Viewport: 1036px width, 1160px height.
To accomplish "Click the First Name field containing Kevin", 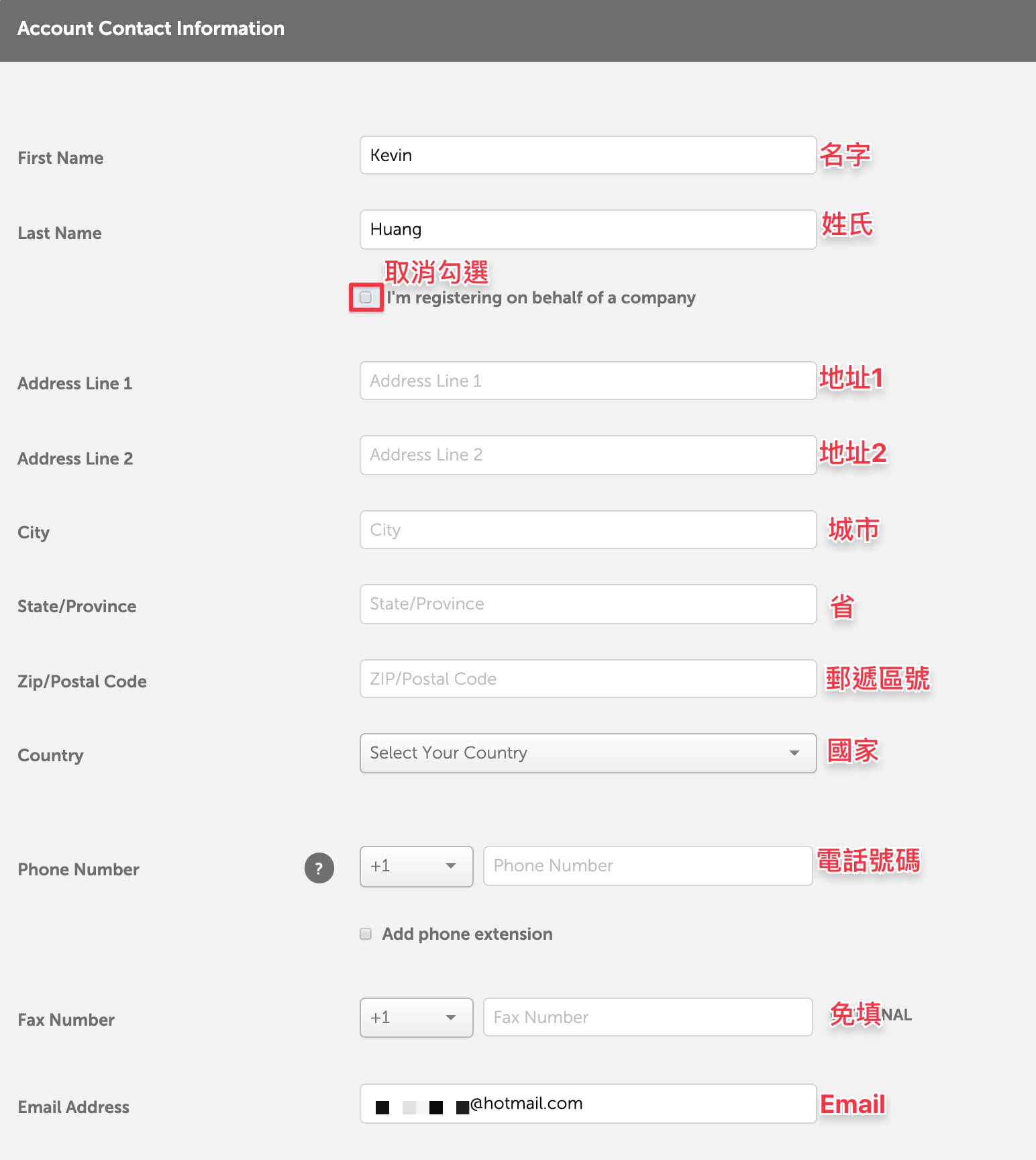I will coord(588,155).
